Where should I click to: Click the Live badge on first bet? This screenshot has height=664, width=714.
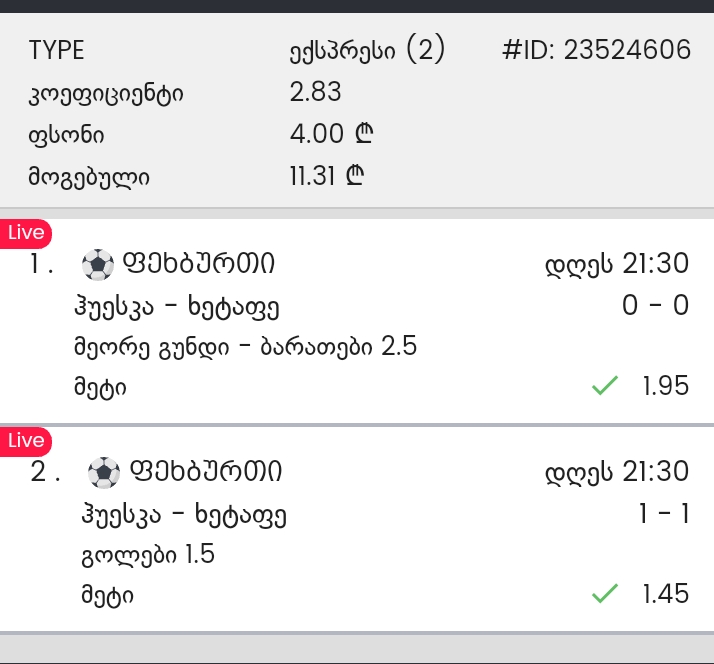pyautogui.click(x=26, y=234)
